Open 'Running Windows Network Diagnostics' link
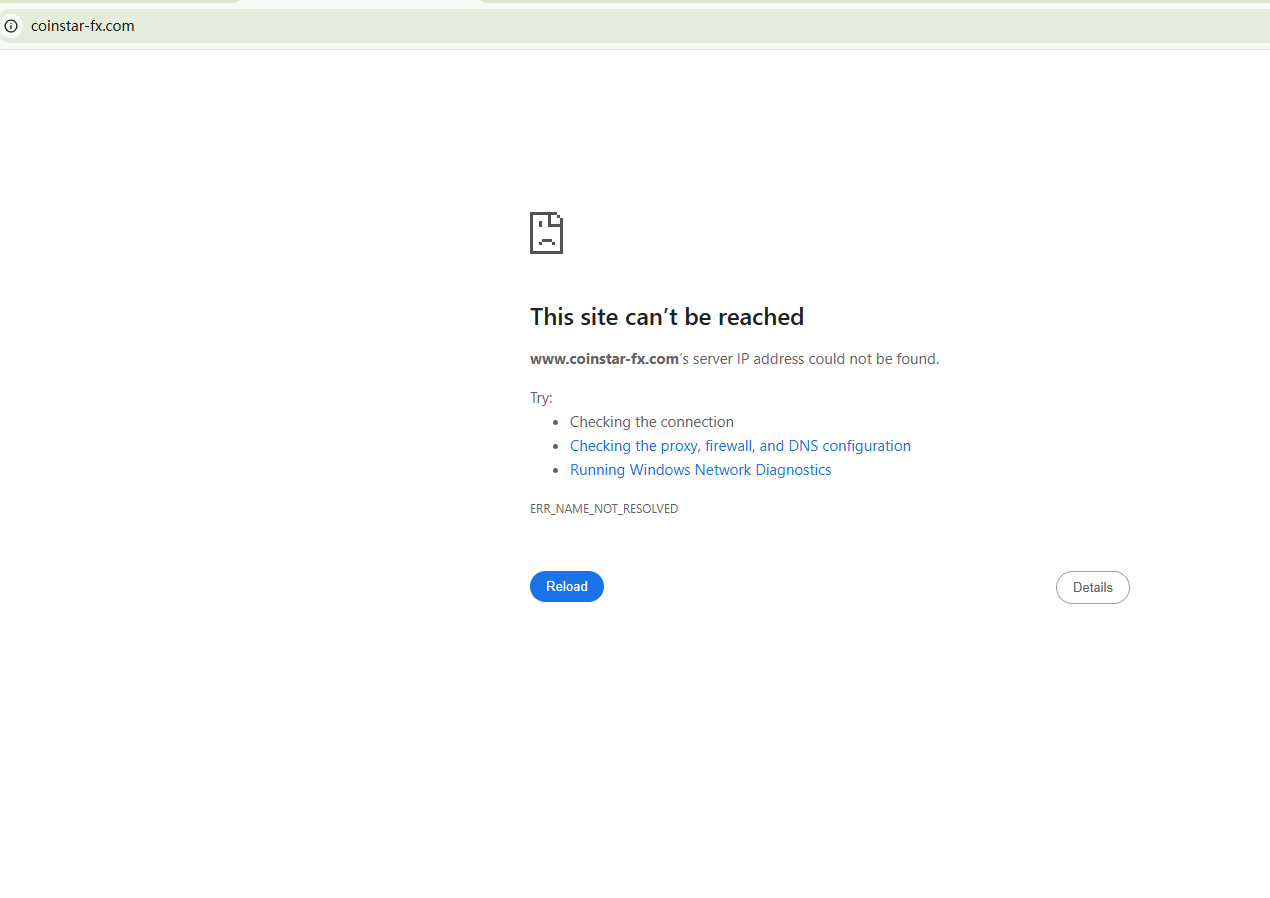This screenshot has width=1270, height=898. 700,470
